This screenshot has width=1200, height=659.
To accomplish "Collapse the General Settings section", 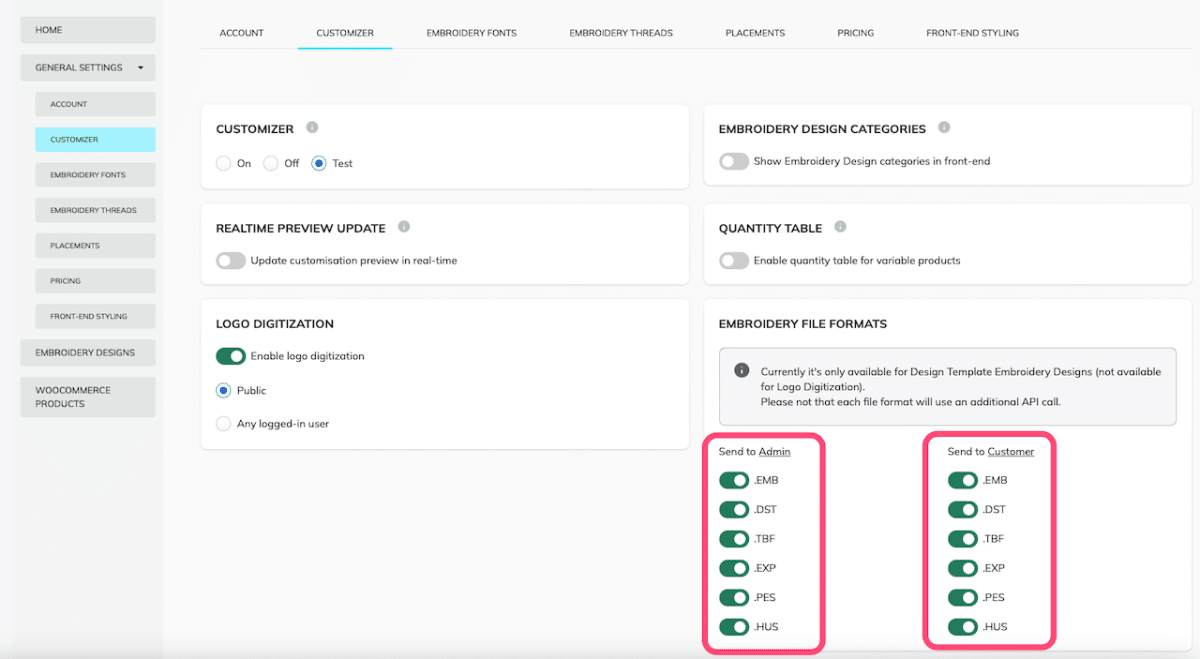I will tap(142, 67).
